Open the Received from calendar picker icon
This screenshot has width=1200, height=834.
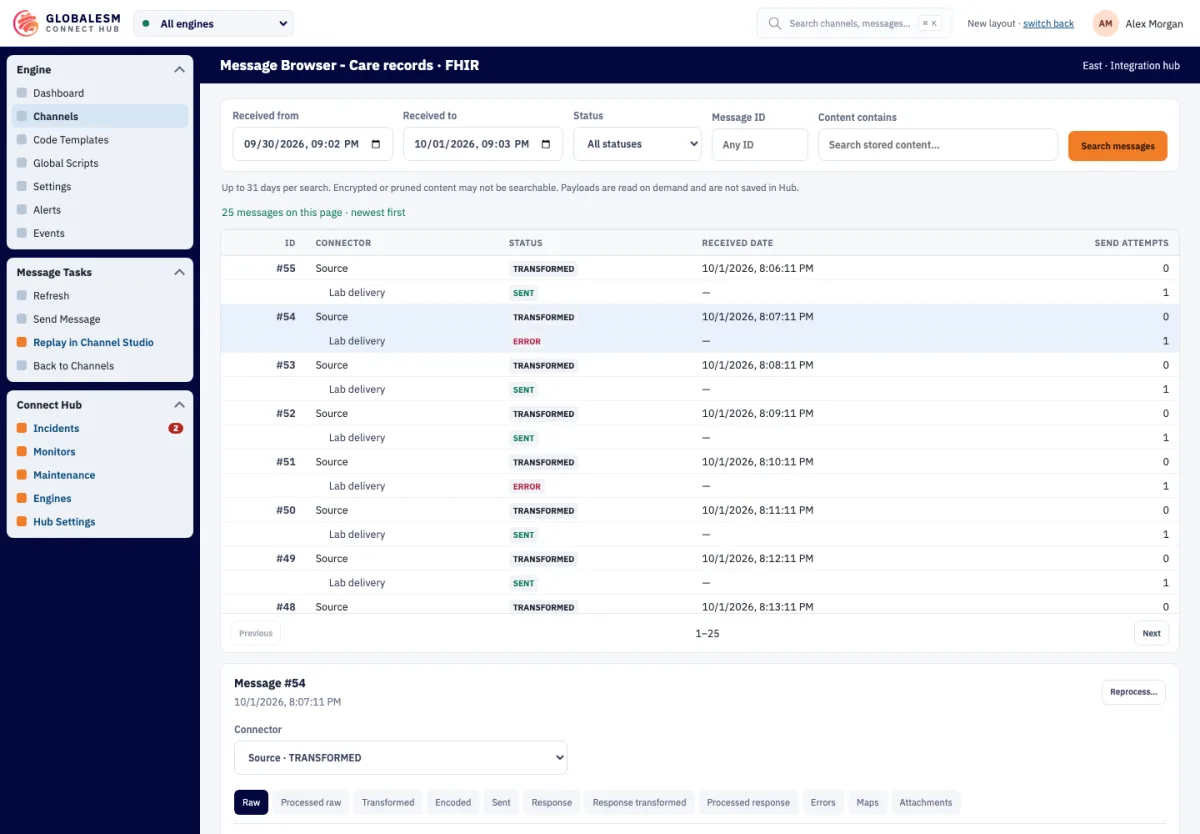tap(376, 144)
